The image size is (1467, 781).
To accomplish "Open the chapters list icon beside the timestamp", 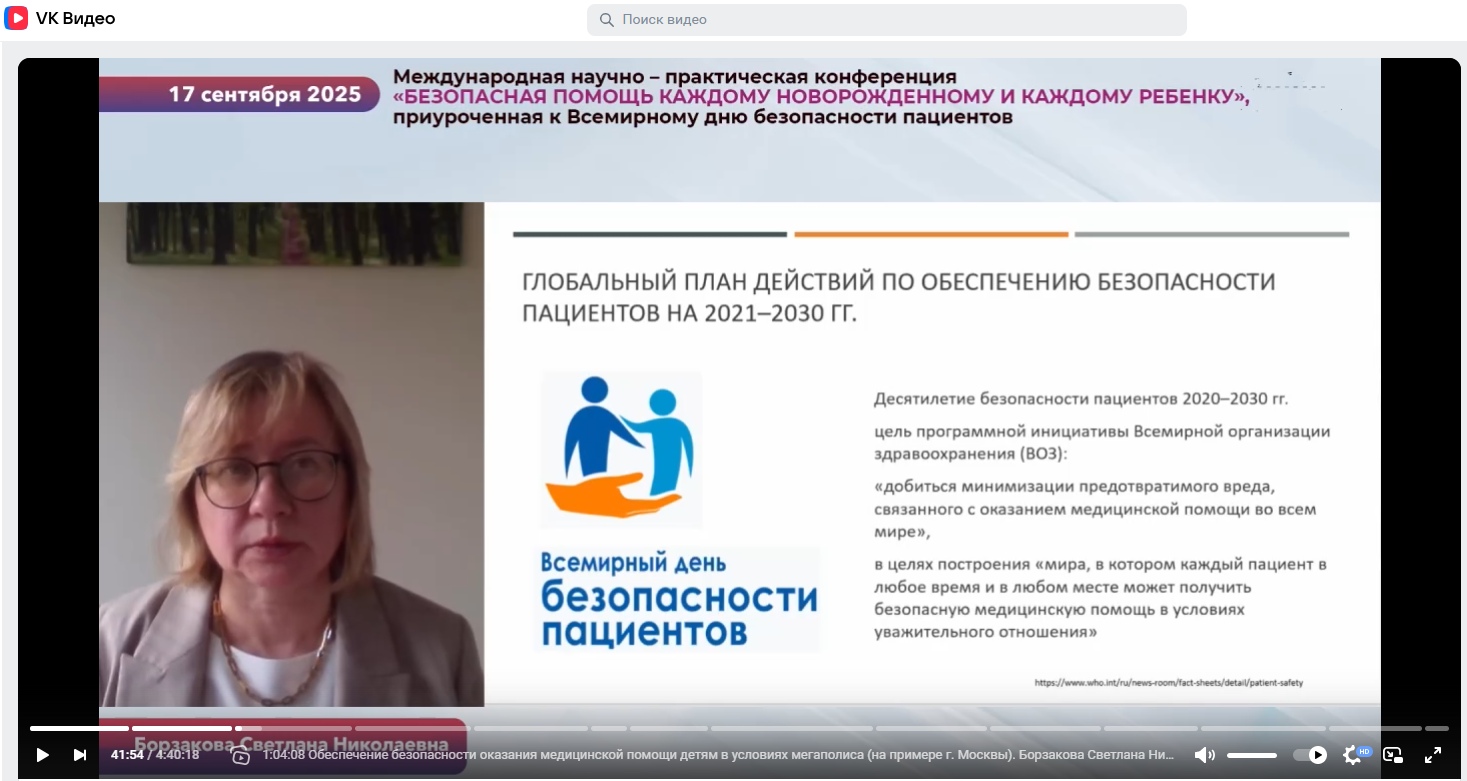I will point(241,756).
